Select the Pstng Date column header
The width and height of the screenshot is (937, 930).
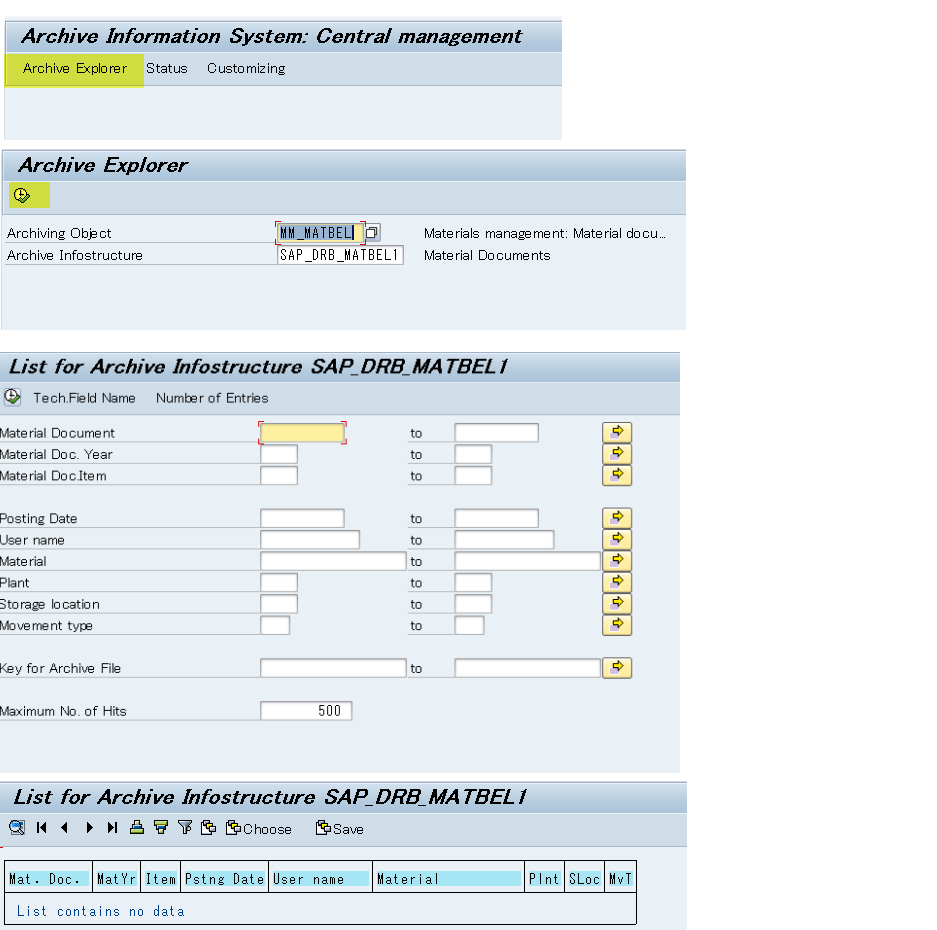click(225, 879)
